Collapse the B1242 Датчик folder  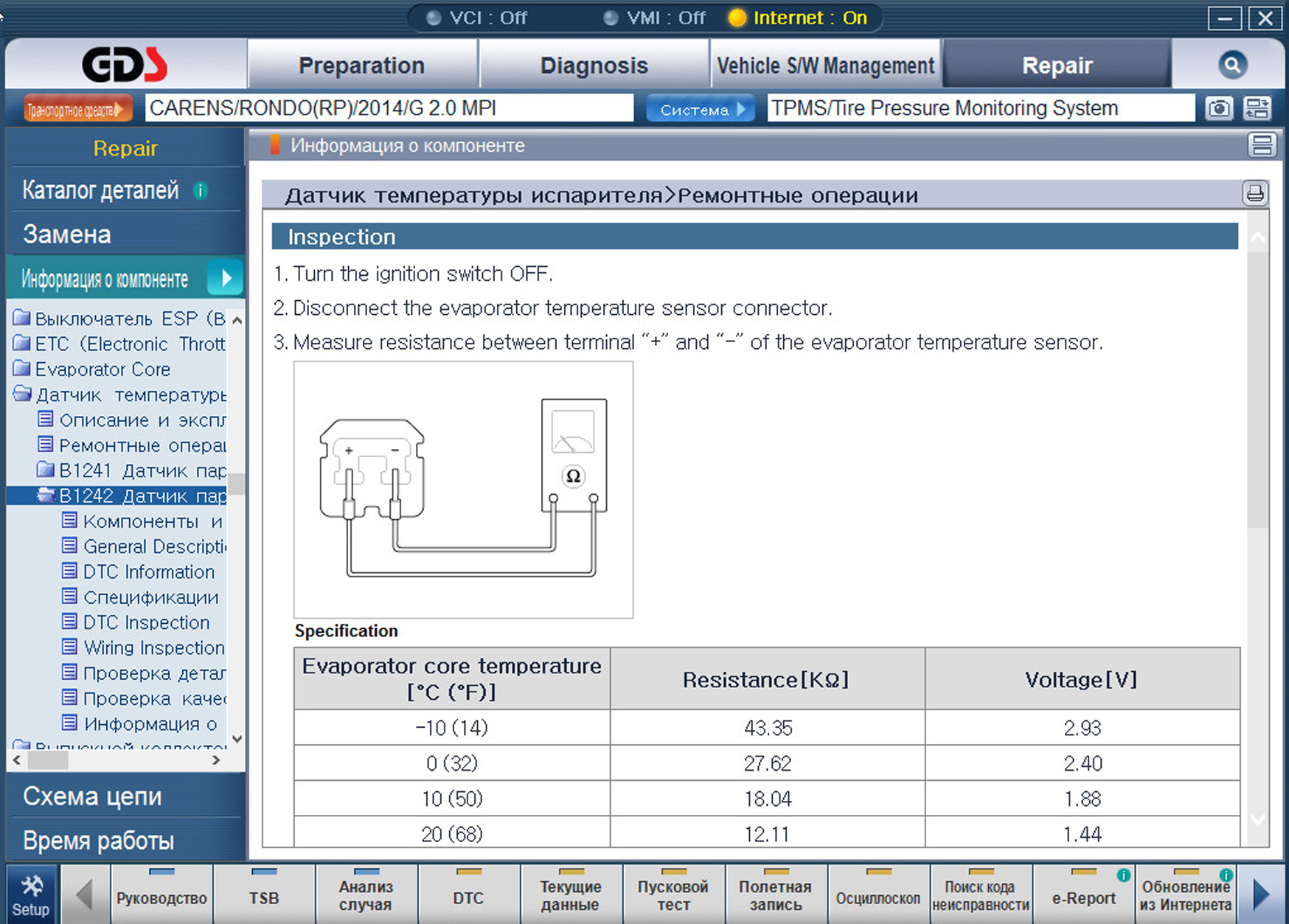[46, 496]
